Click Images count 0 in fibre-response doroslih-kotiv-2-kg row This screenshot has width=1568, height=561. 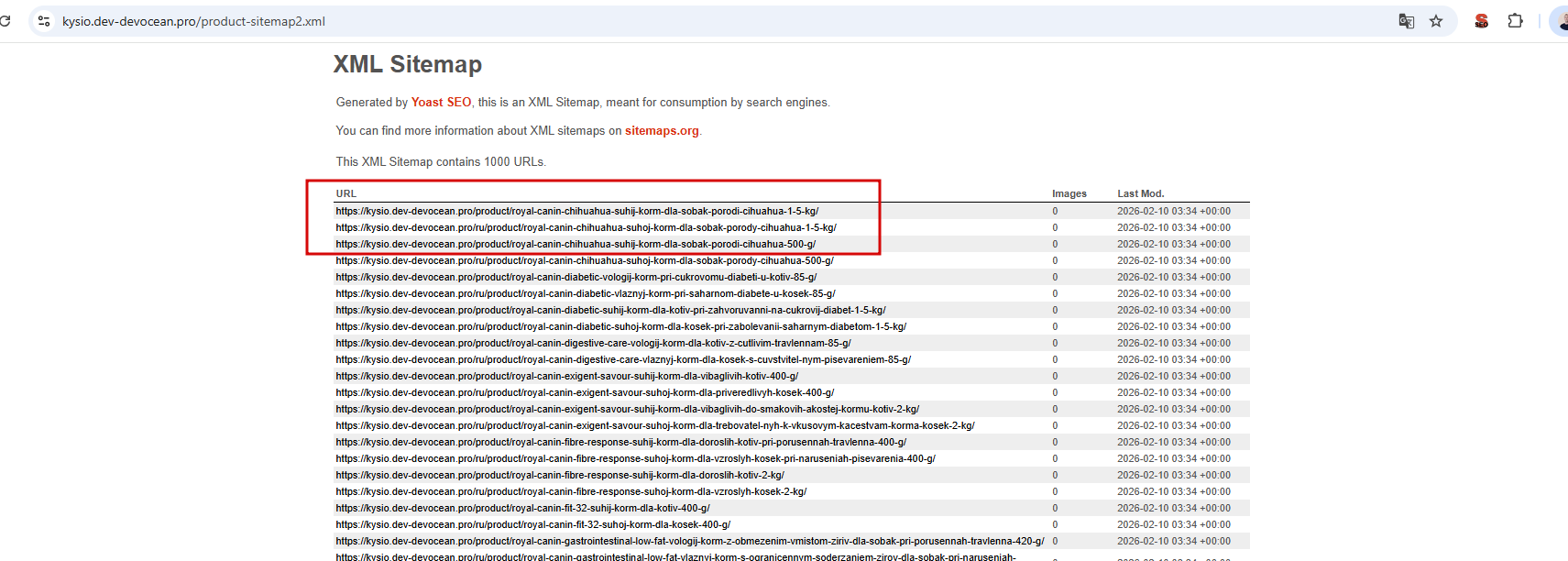click(1055, 475)
